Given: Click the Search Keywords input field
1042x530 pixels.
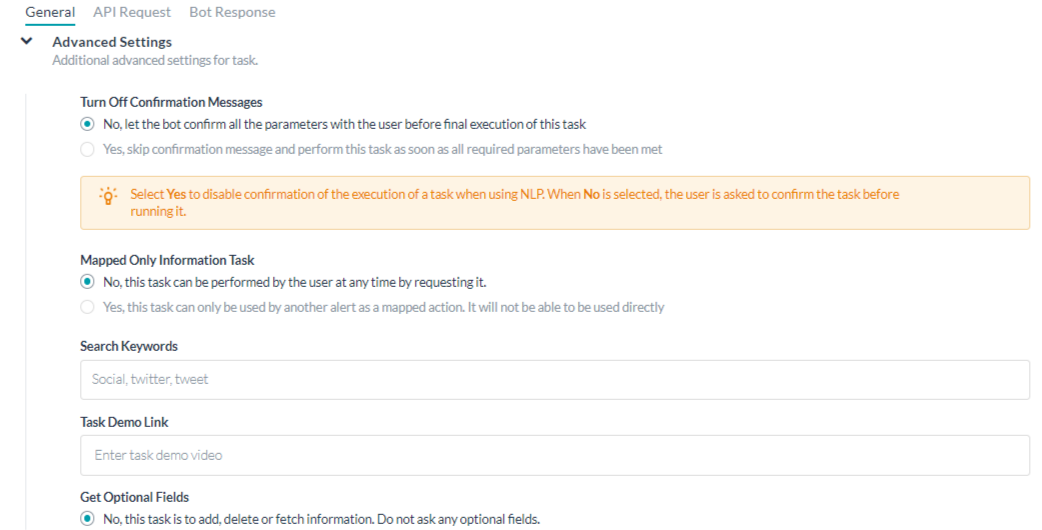Looking at the screenshot, I should [555, 380].
